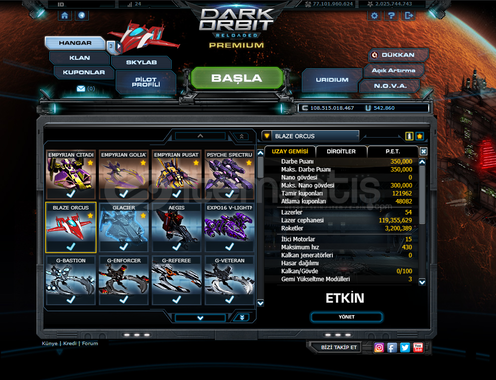Switch to the DİROİTLER tab
The width and height of the screenshot is (496, 380).
pyautogui.click(x=341, y=151)
